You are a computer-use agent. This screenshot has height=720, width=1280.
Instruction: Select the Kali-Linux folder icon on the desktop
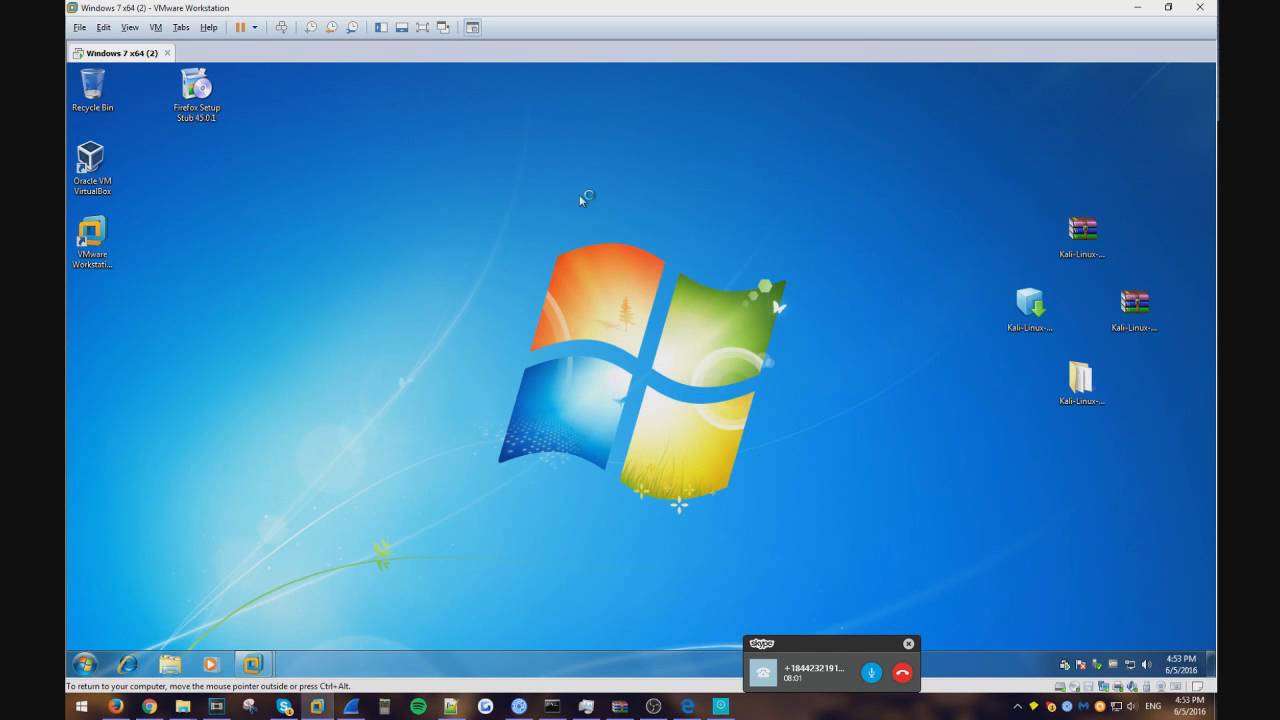(x=1081, y=383)
